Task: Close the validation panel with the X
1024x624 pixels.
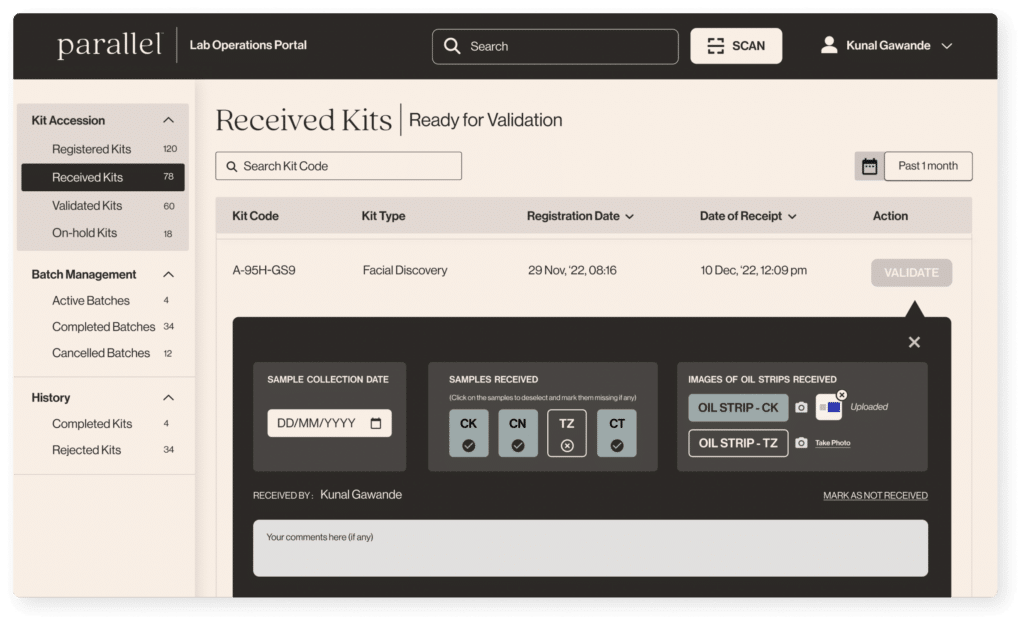Action: click(x=913, y=342)
